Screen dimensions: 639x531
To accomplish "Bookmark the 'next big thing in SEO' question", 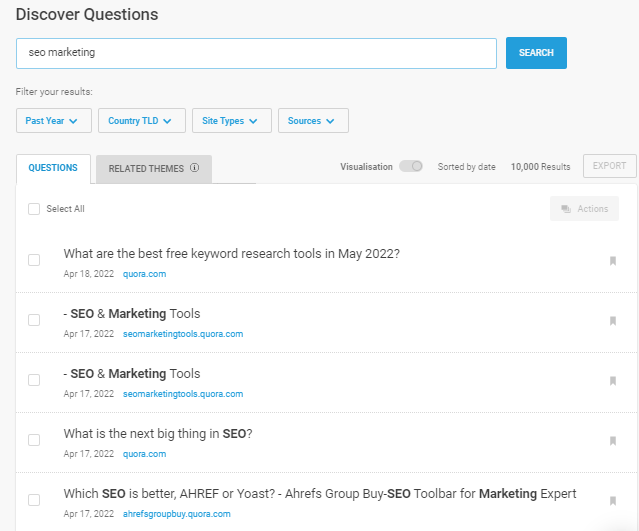I will pyautogui.click(x=612, y=441).
